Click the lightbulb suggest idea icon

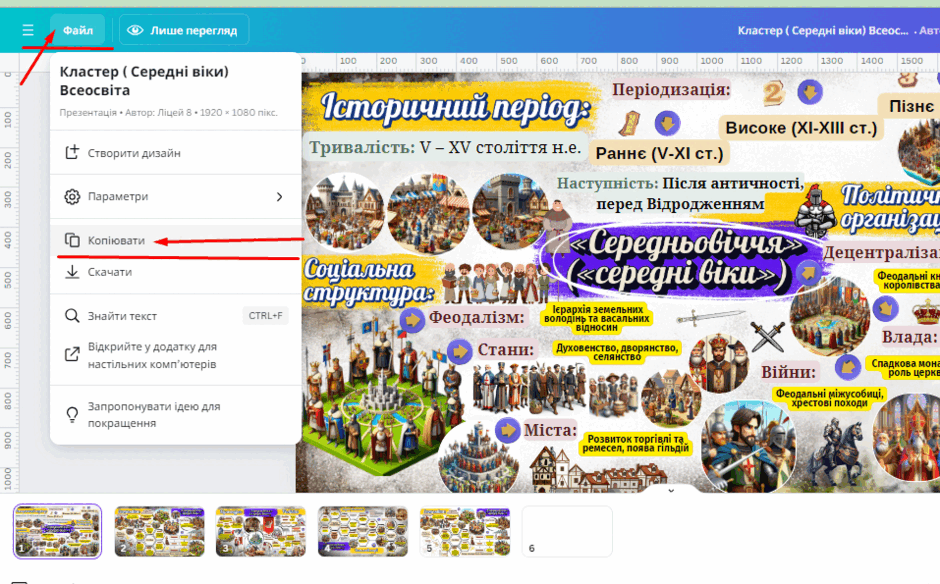(x=72, y=414)
